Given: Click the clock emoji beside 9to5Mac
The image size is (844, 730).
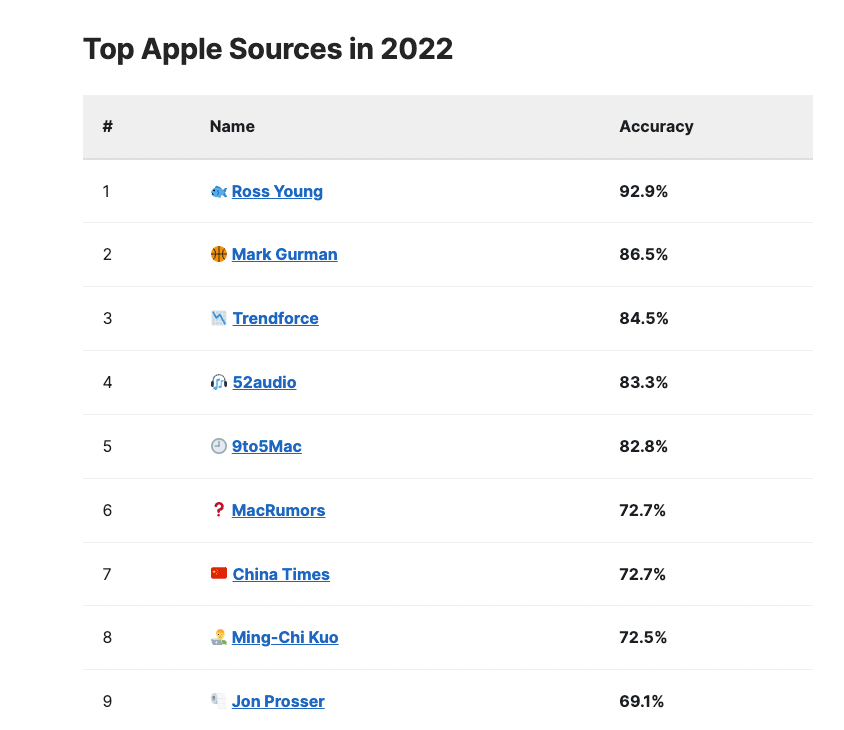Looking at the screenshot, I should coord(219,446).
